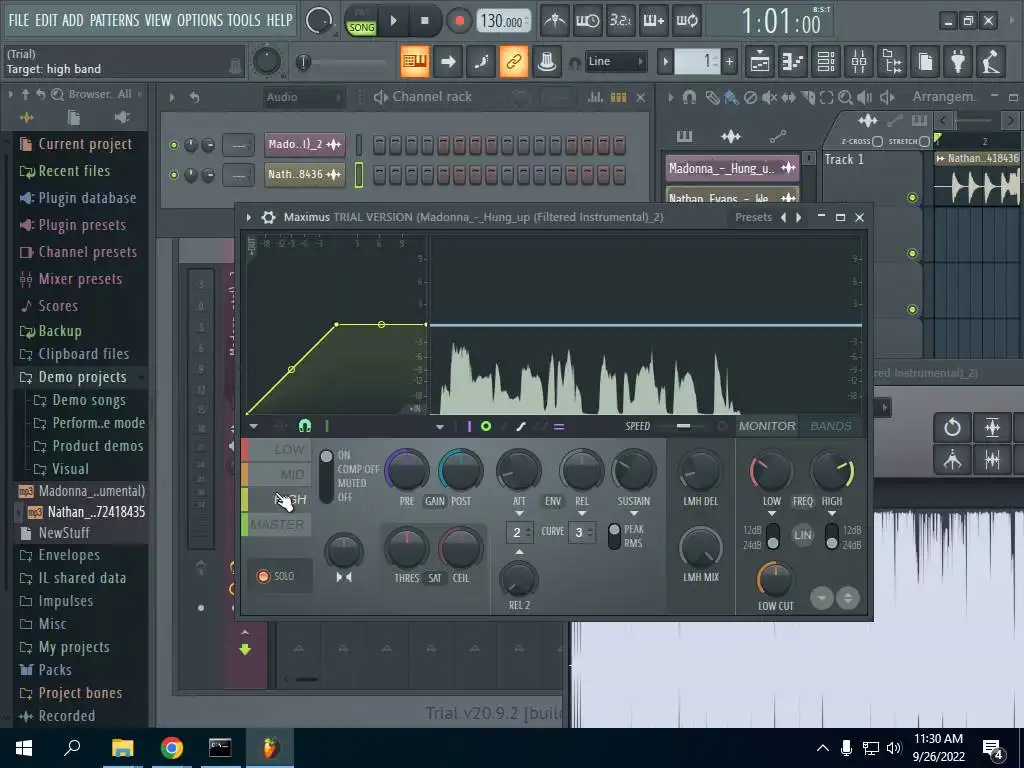Select Madonna_-_Hung_u.. clip in playlist picker
Image resolution: width=1024 pixels, height=768 pixels.
pos(732,168)
